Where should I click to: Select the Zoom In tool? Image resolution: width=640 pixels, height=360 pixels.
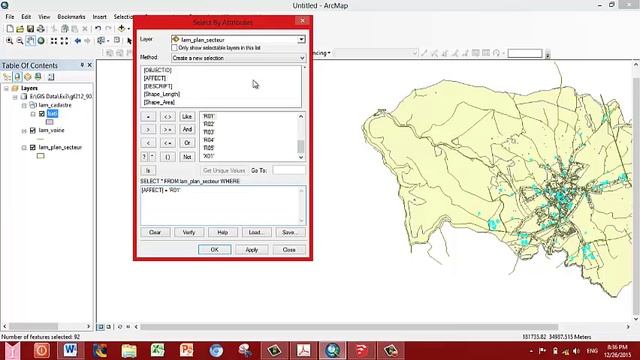pyautogui.click(x=9, y=41)
